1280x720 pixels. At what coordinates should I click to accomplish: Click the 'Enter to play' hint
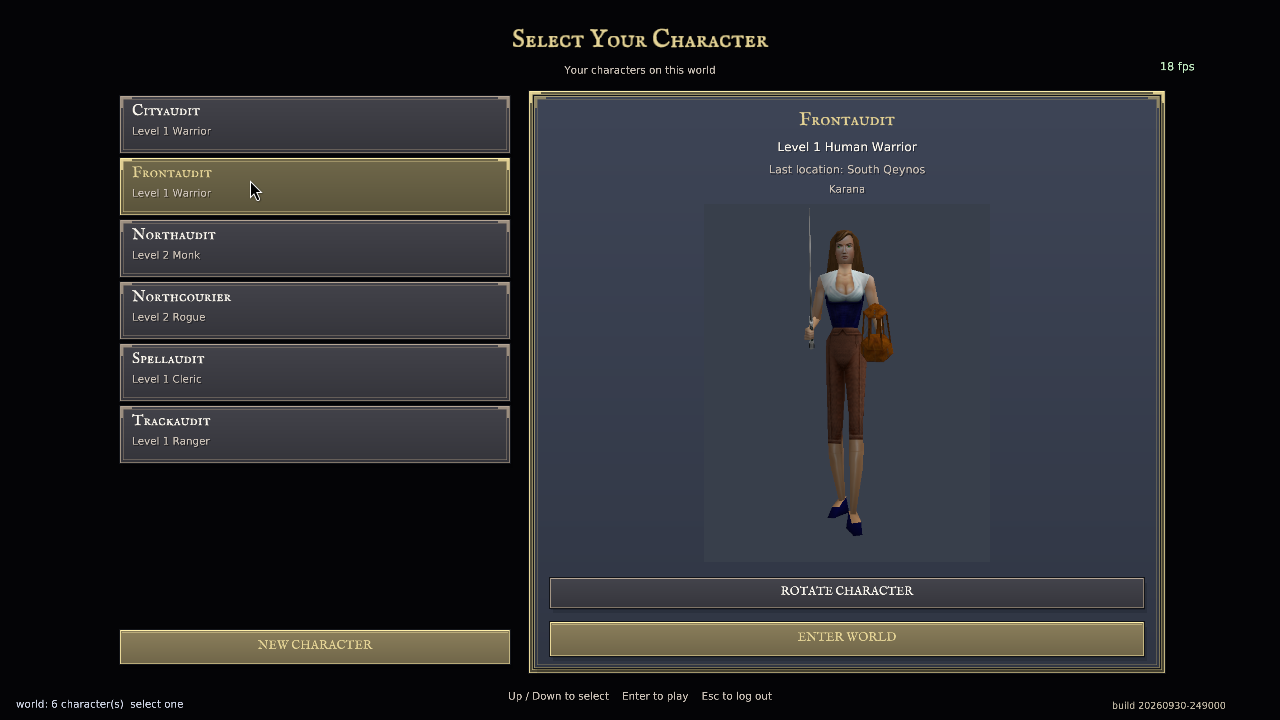655,696
